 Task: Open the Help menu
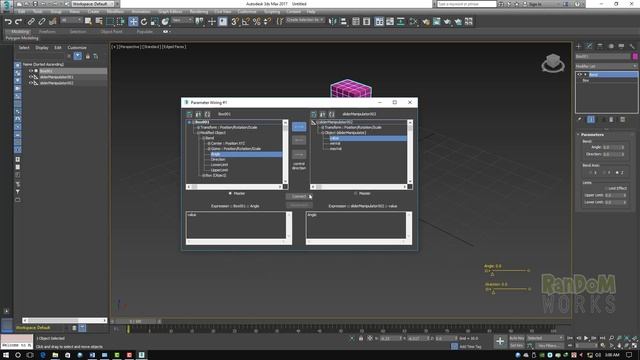pyautogui.click(x=311, y=12)
